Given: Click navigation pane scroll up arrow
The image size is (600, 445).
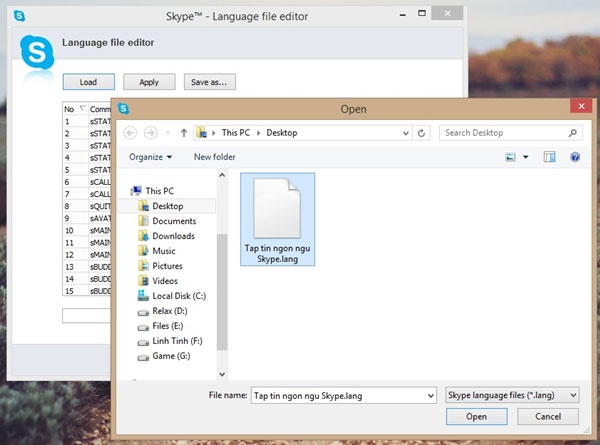Looking at the screenshot, I should pos(222,175).
